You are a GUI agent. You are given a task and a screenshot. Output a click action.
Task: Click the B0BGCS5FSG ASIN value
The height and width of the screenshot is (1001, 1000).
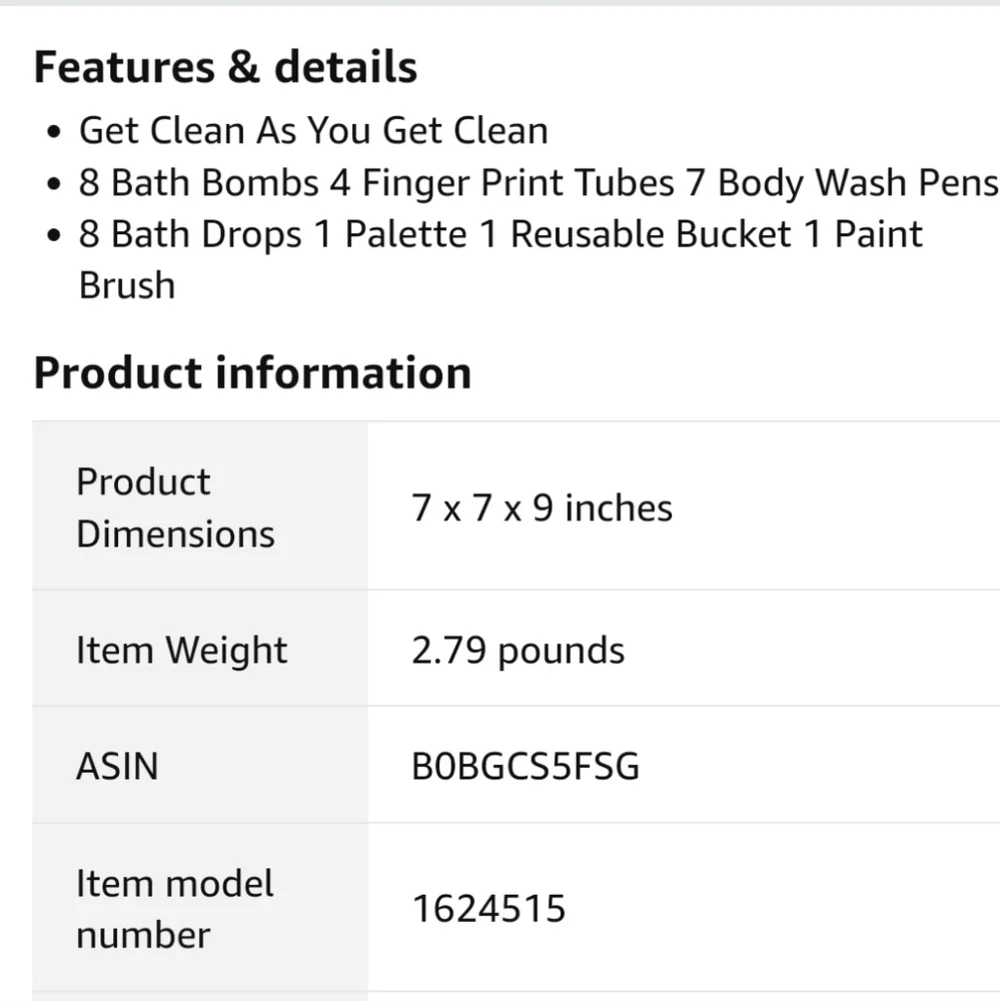tap(525, 766)
